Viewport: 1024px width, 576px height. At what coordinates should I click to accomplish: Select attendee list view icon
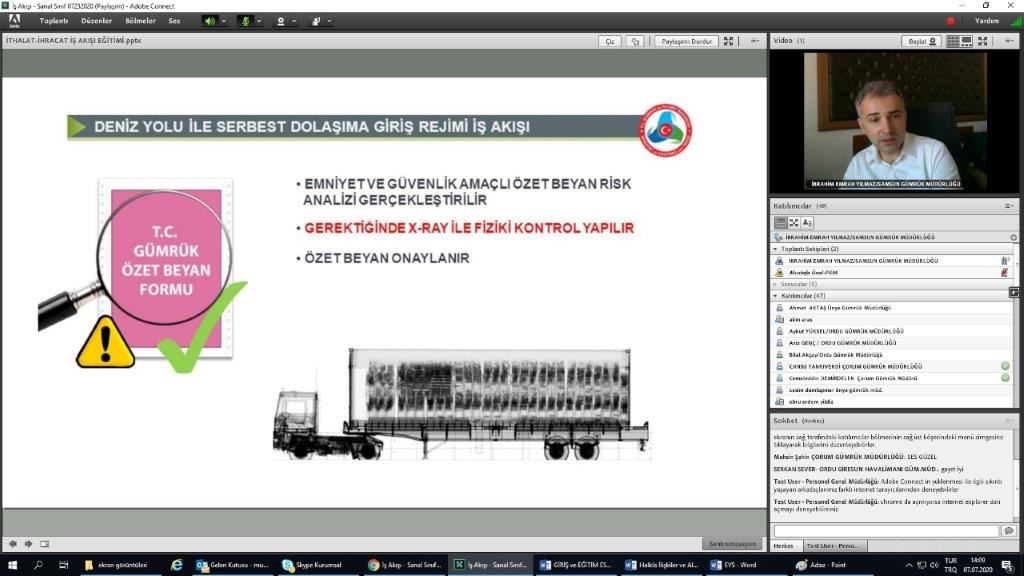(780, 222)
